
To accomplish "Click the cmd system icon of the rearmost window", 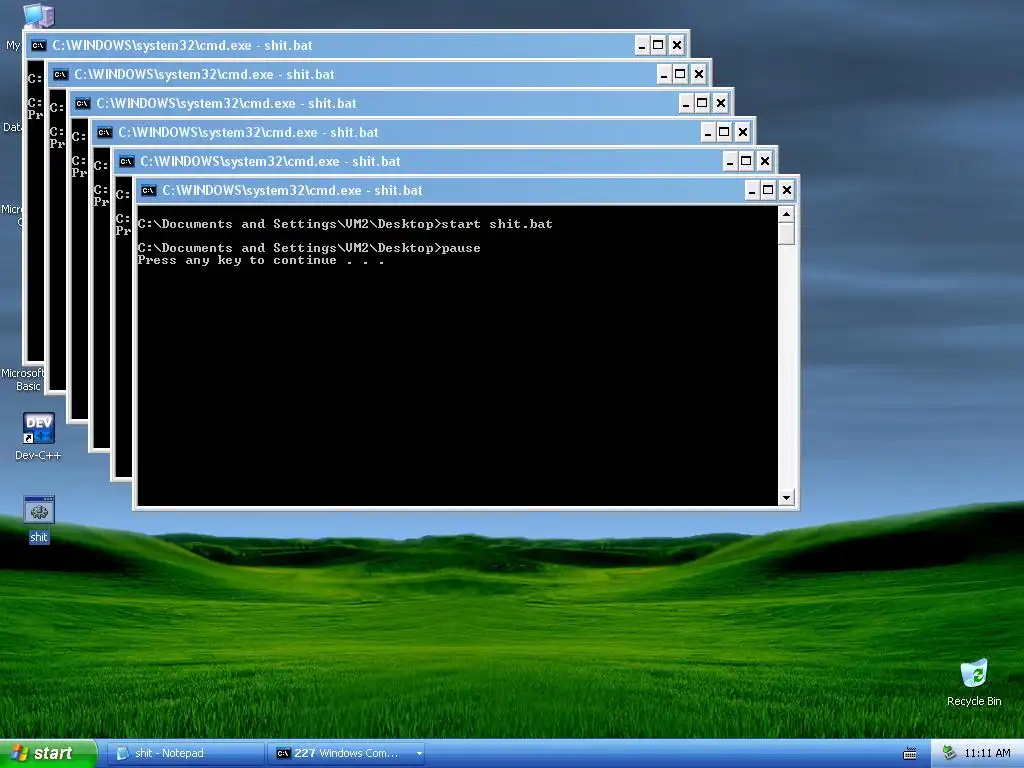I will pyautogui.click(x=39, y=46).
